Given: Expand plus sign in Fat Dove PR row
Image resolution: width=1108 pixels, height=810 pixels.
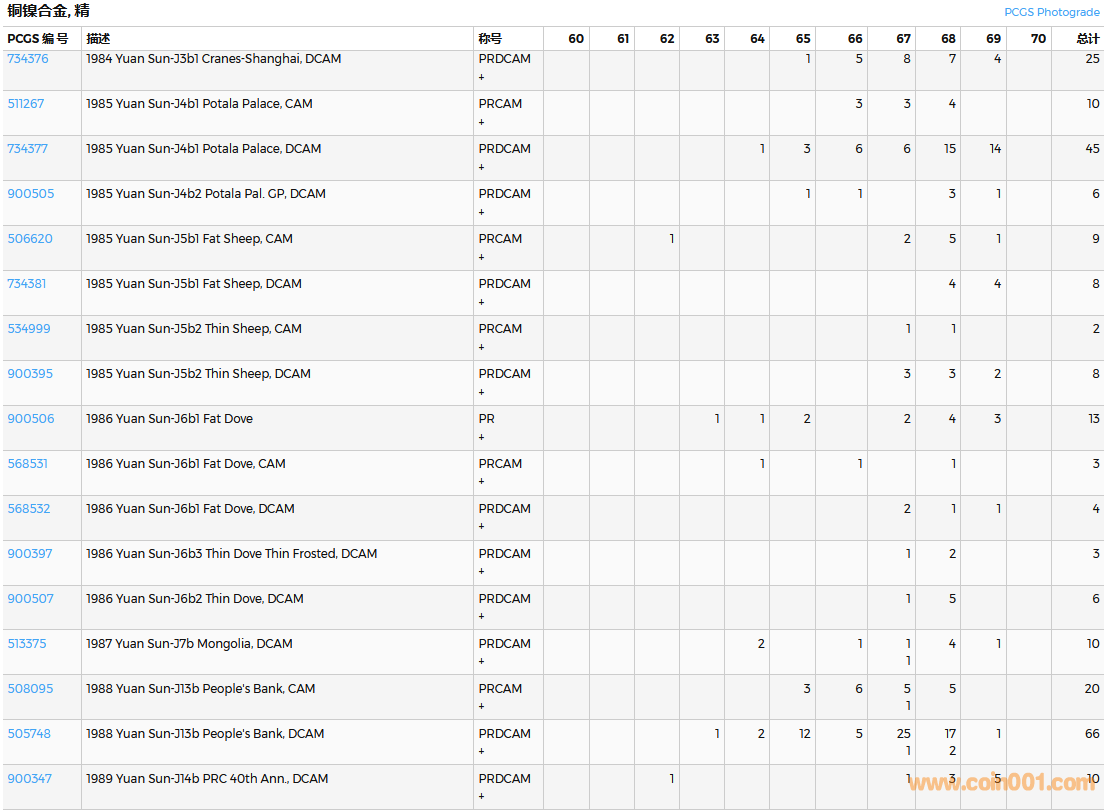Looking at the screenshot, I should coord(481,437).
